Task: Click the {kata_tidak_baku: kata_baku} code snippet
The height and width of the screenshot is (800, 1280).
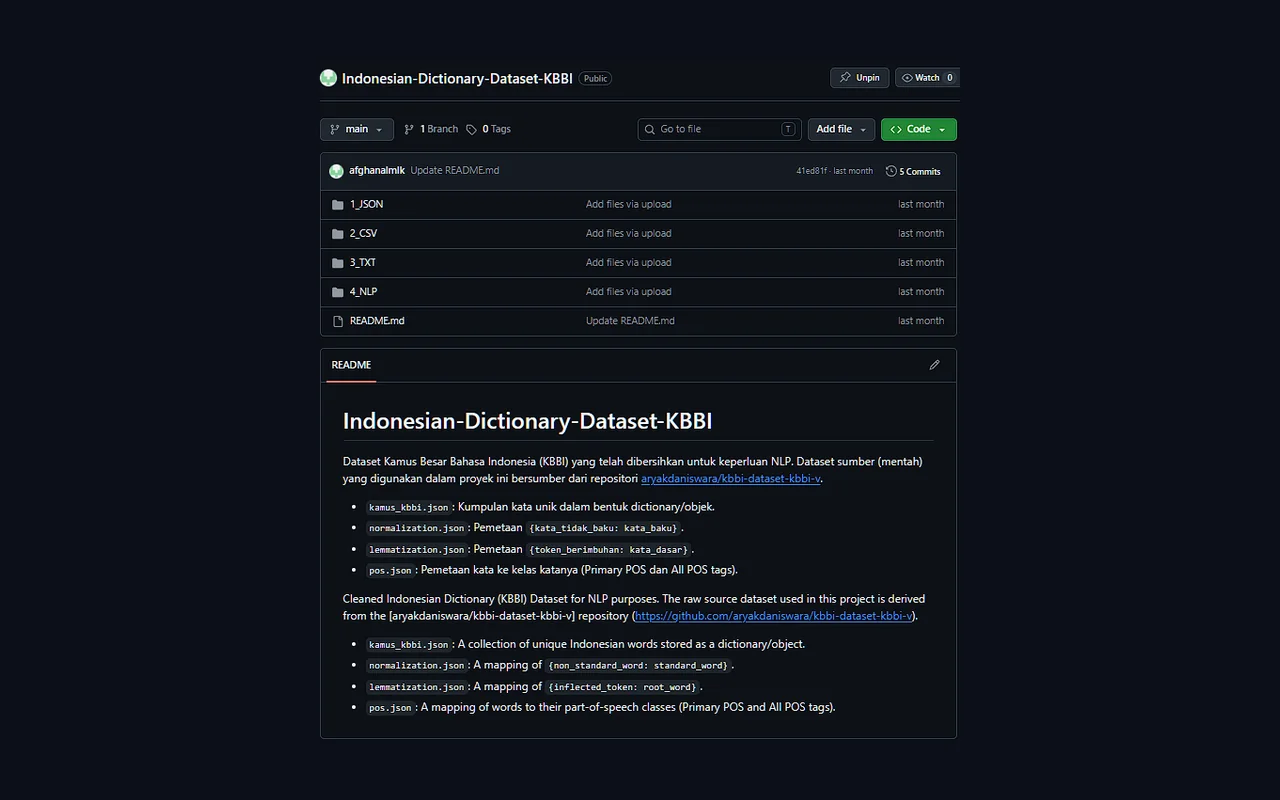Action: pyautogui.click(x=604, y=528)
